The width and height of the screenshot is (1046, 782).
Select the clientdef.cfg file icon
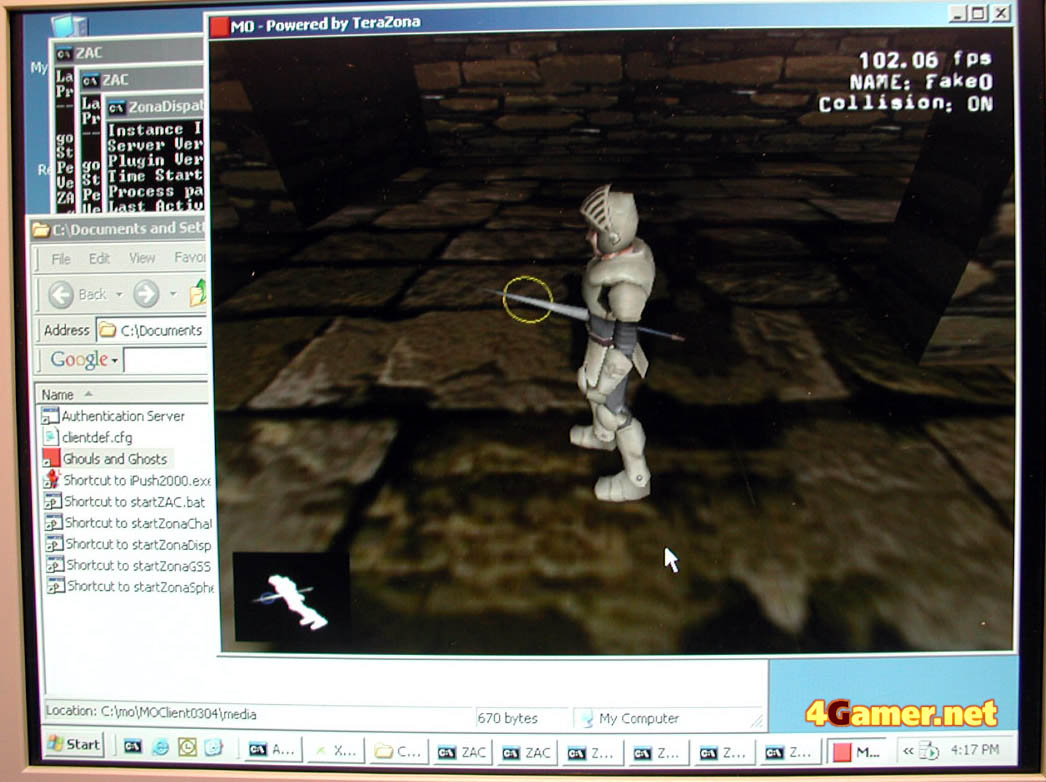(52, 437)
